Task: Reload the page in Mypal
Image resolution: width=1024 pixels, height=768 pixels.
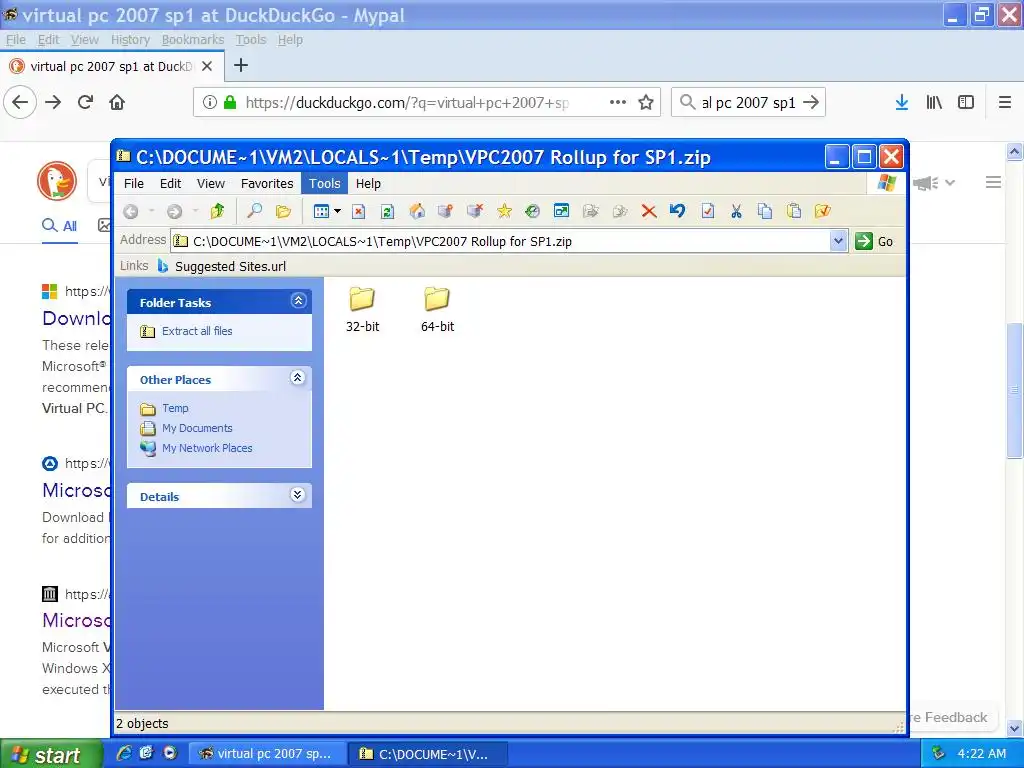Action: point(85,103)
